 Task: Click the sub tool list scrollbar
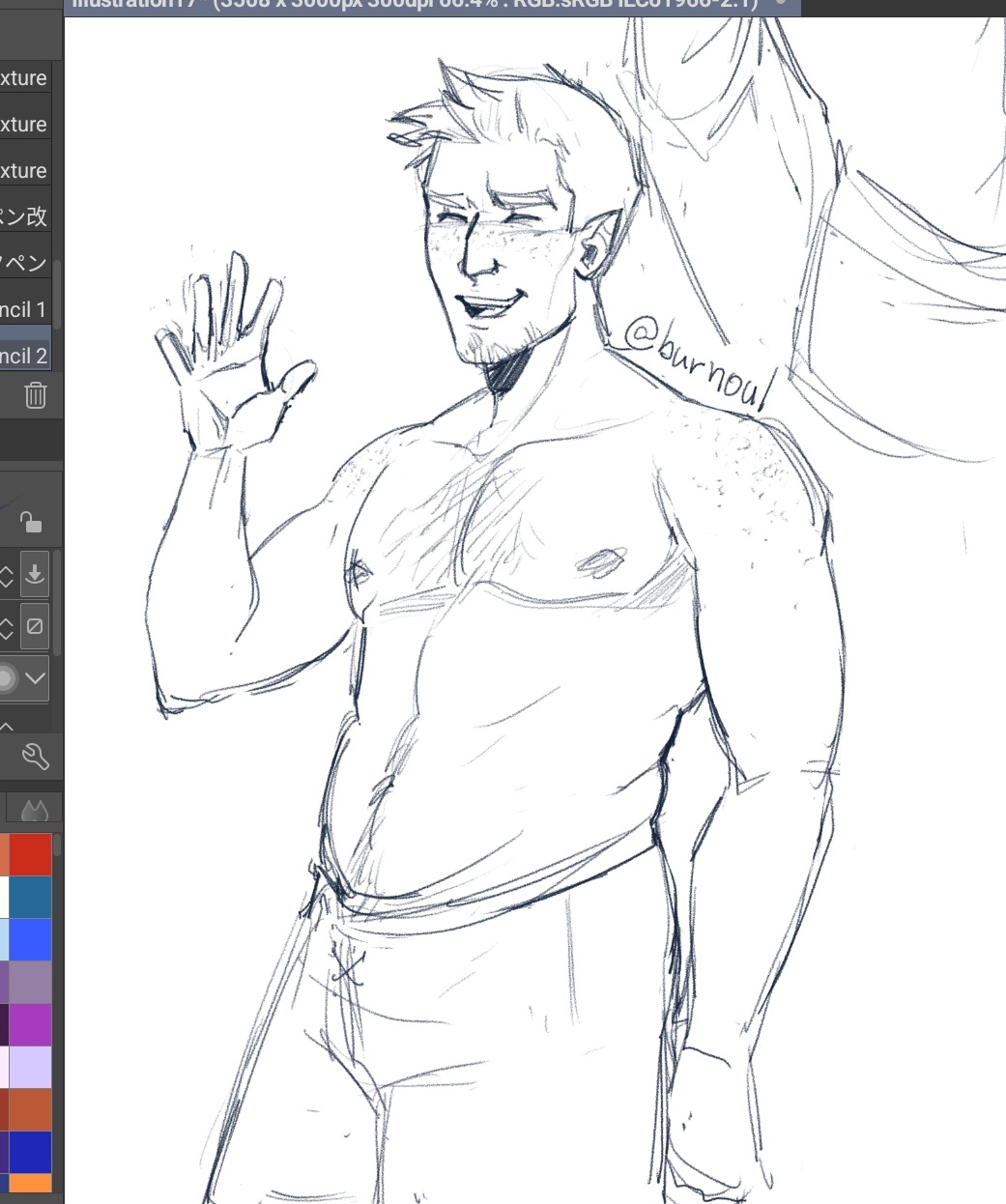click(x=58, y=290)
